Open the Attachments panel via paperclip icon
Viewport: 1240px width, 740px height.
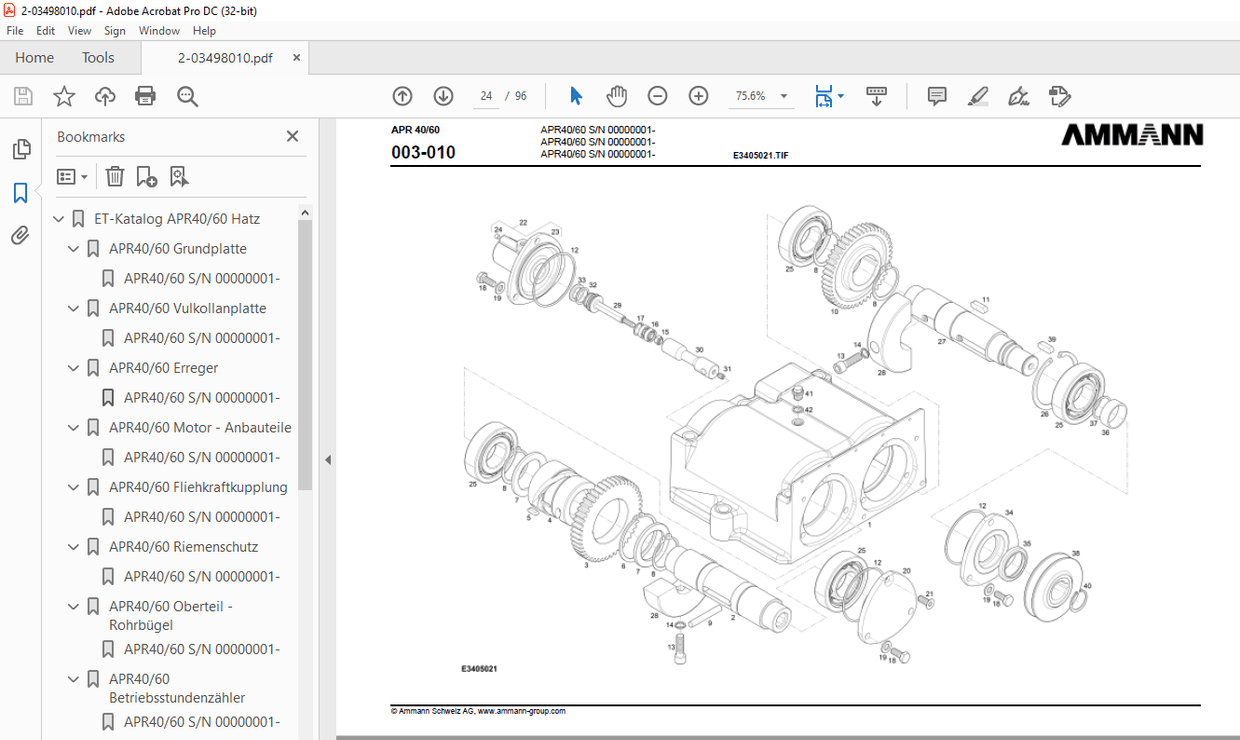(21, 234)
